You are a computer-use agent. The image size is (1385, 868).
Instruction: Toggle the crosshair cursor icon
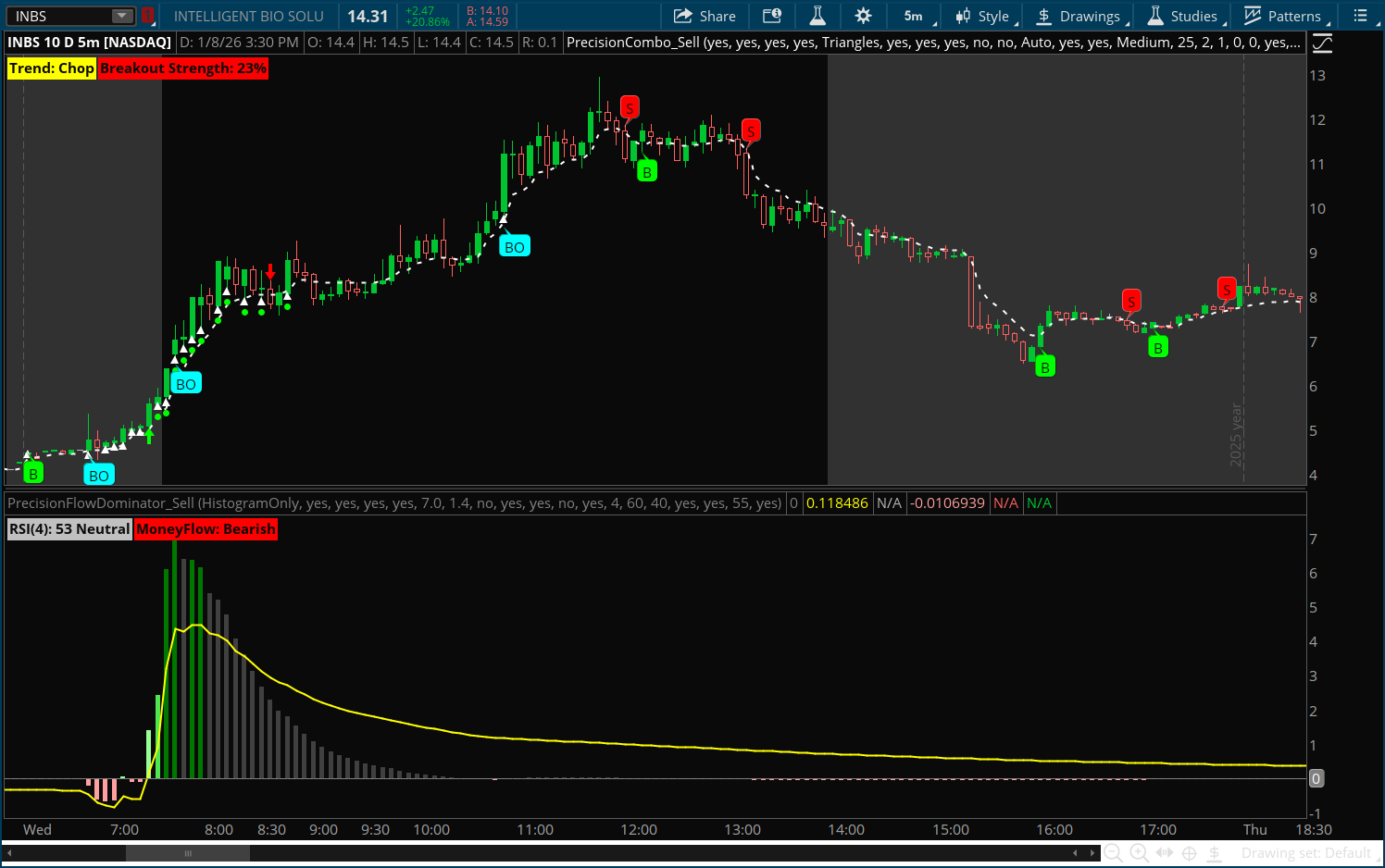tap(1190, 853)
